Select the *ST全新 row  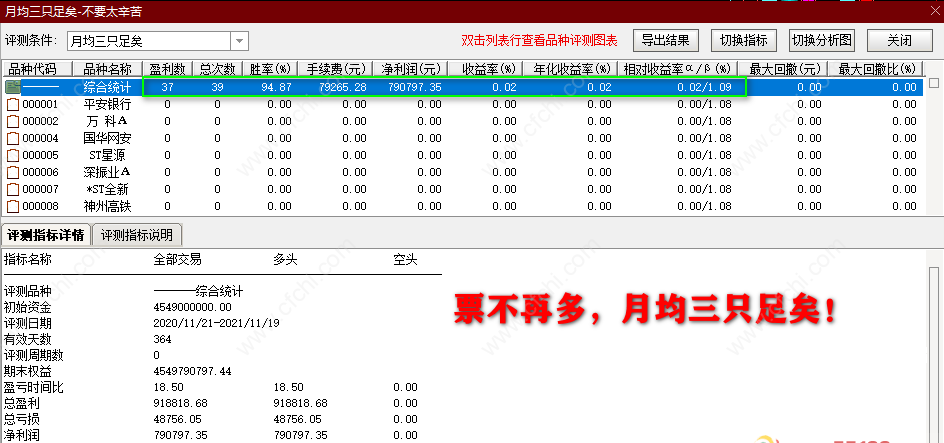tap(464, 190)
